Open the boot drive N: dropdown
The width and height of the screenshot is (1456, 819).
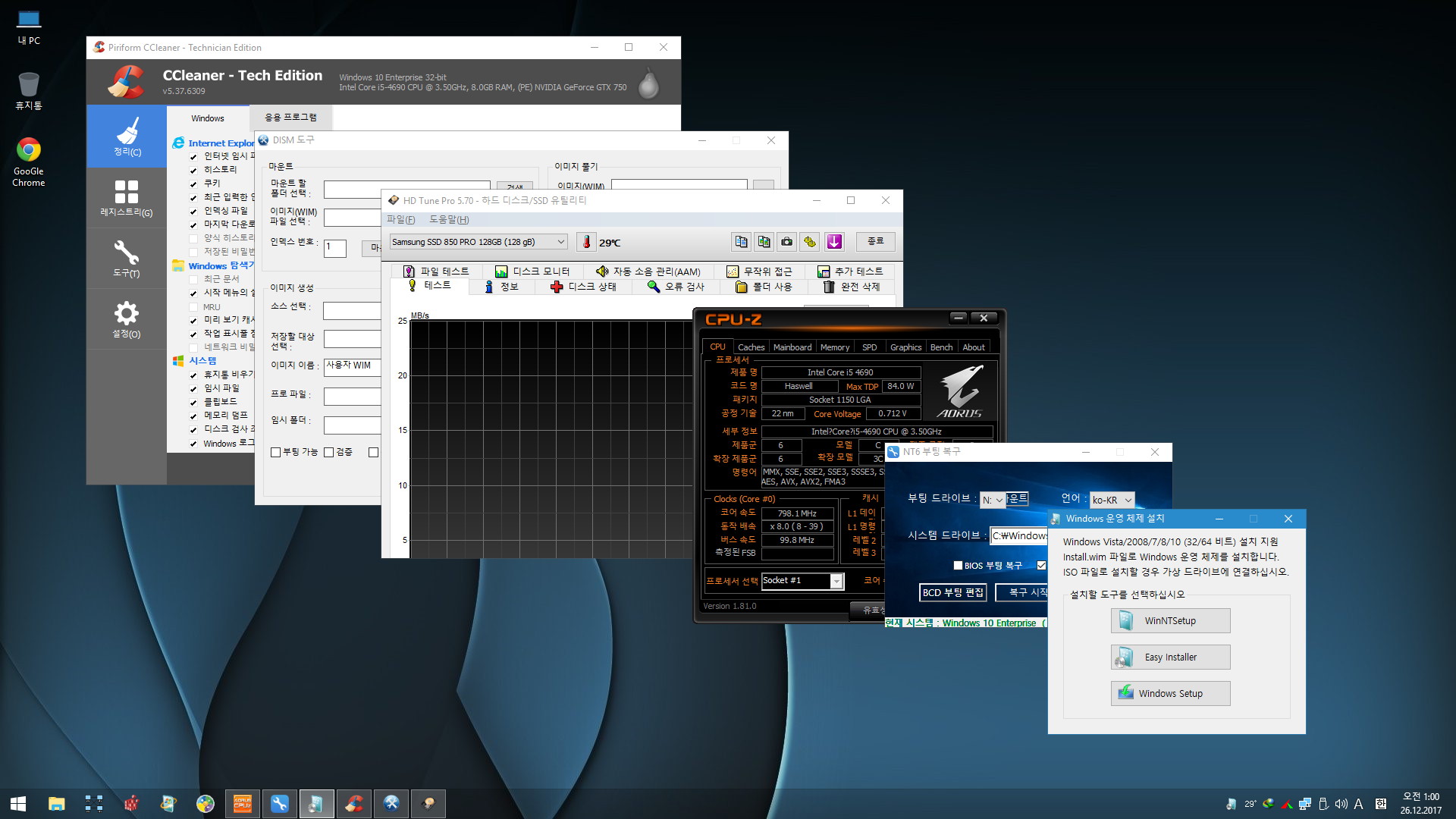coord(993,500)
